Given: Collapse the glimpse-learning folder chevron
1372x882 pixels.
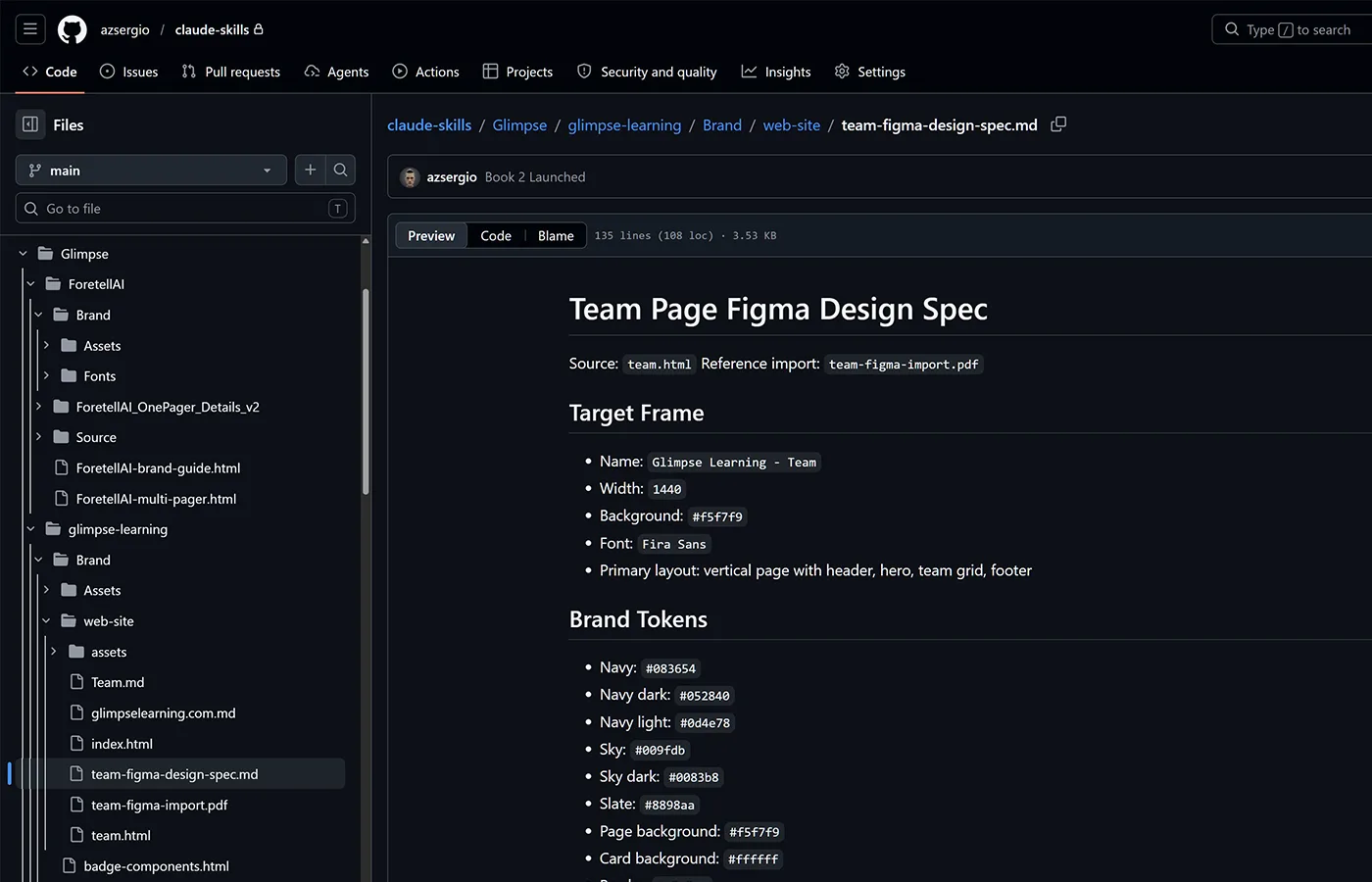Looking at the screenshot, I should (x=31, y=529).
